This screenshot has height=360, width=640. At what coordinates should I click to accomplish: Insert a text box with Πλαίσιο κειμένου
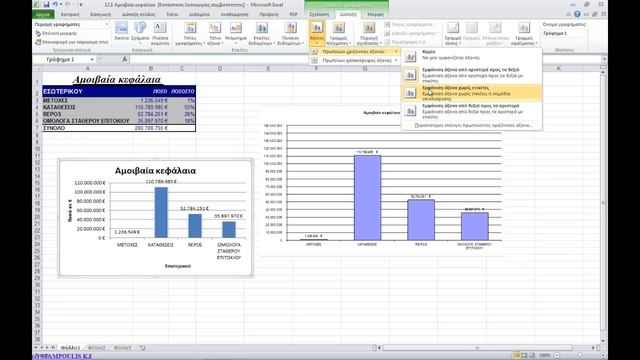tap(160, 33)
